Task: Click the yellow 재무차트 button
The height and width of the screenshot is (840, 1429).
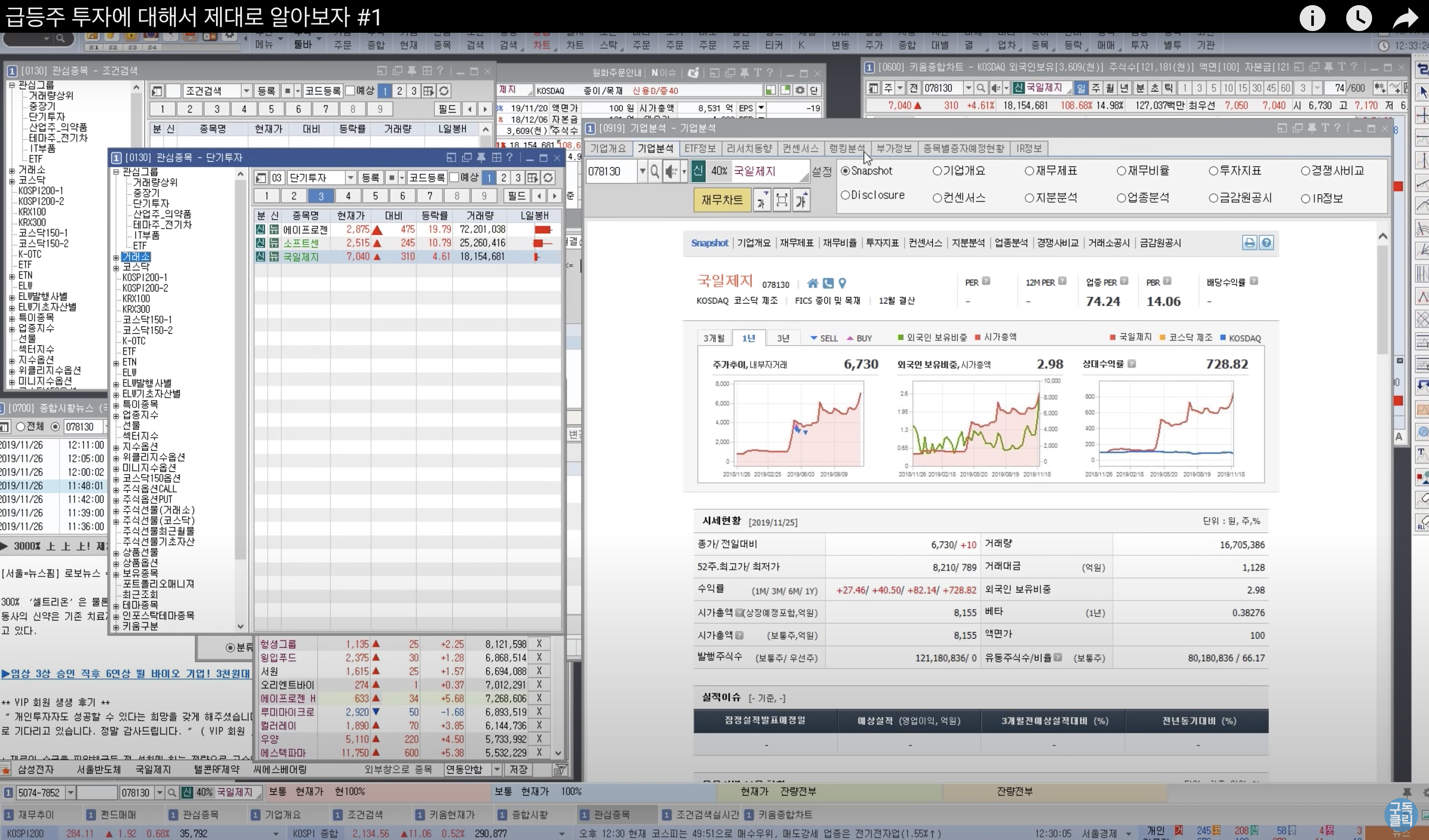Action: coord(721,200)
